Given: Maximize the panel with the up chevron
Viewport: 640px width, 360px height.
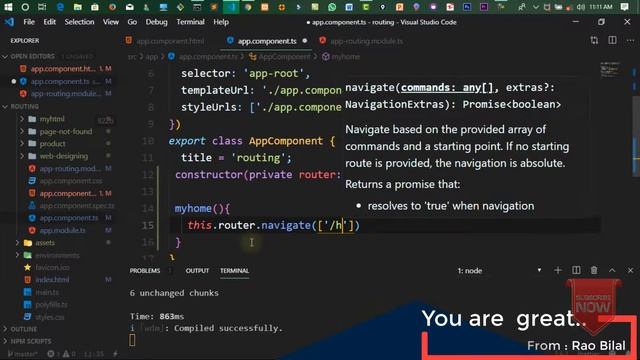Looking at the screenshot, I should [x=612, y=270].
